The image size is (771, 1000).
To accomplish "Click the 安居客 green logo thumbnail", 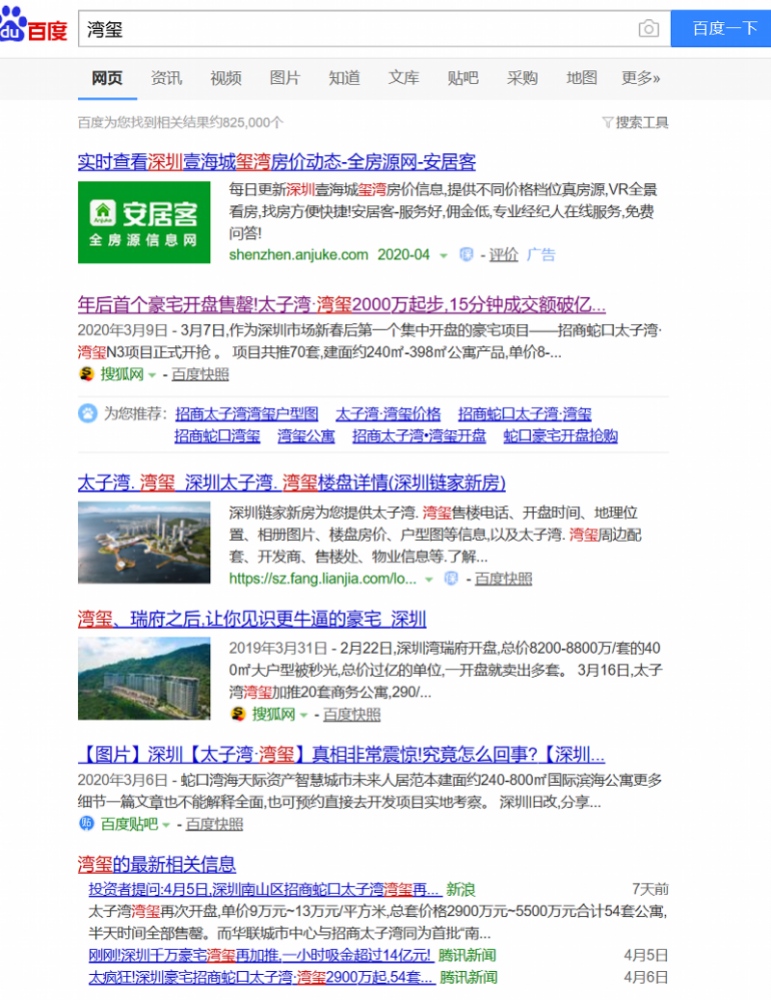I will click(x=144, y=223).
